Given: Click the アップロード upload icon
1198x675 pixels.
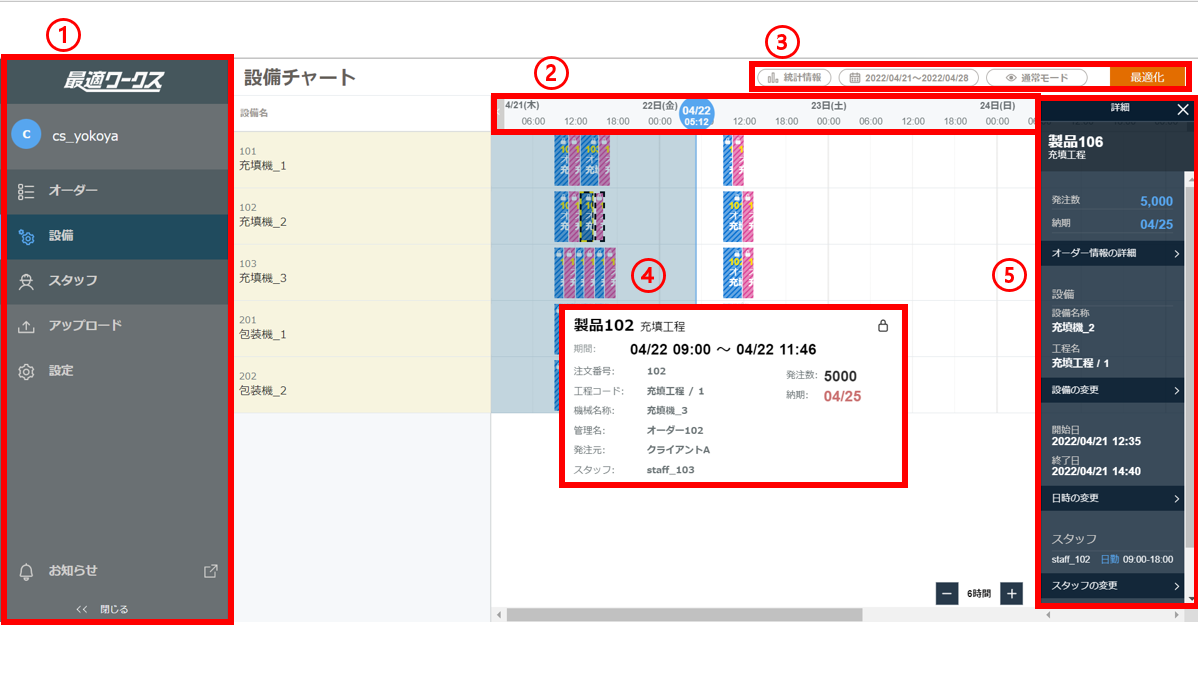Looking at the screenshot, I should pos(26,326).
